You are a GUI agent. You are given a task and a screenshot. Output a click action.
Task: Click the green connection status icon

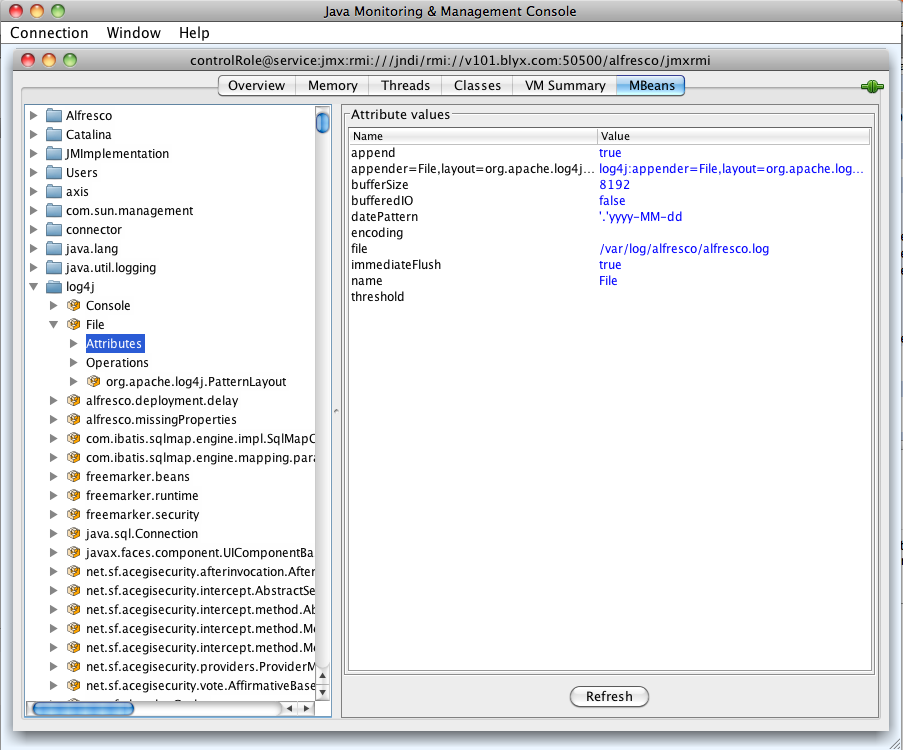(872, 86)
